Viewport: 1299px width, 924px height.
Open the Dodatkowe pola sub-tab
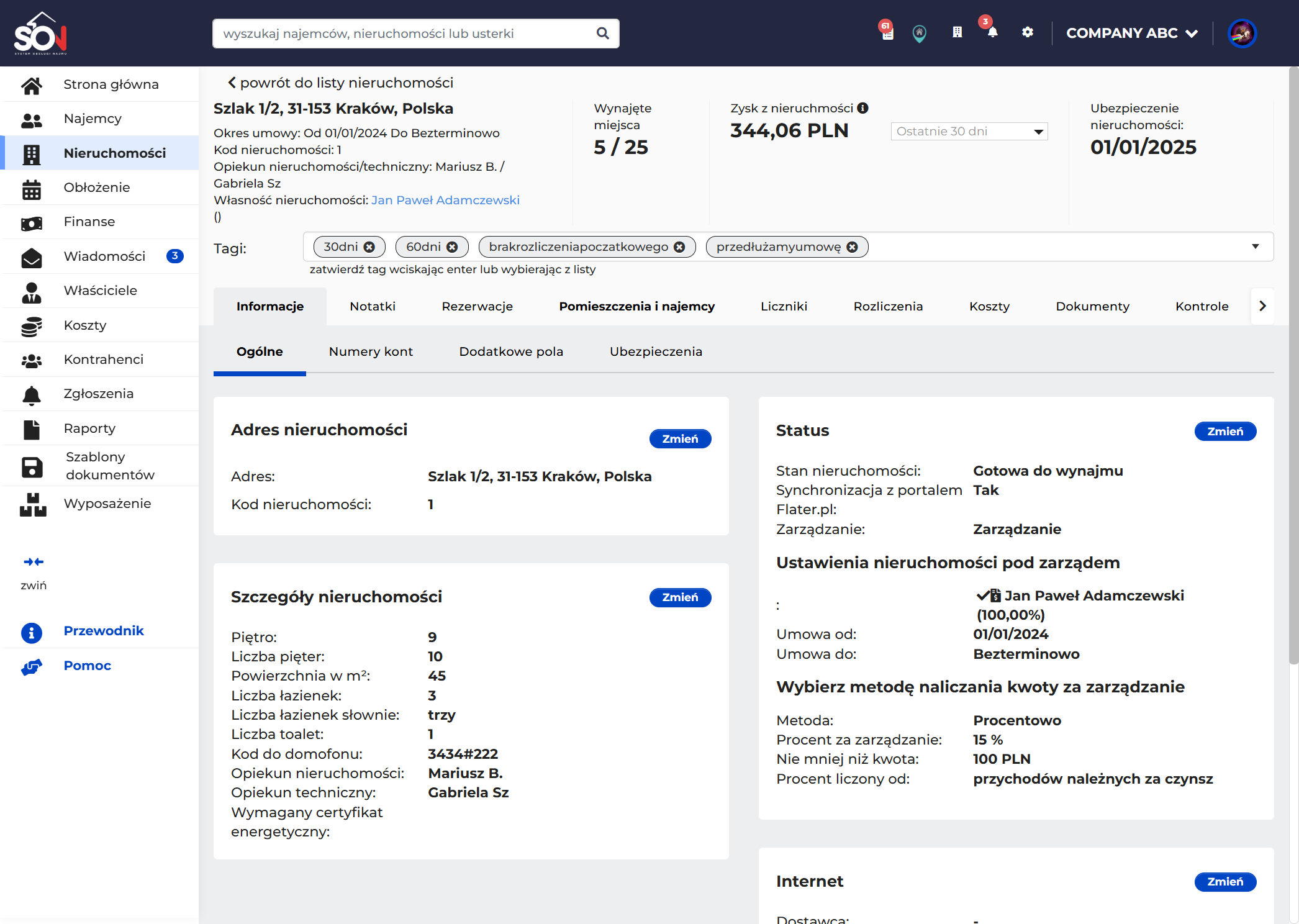click(511, 351)
